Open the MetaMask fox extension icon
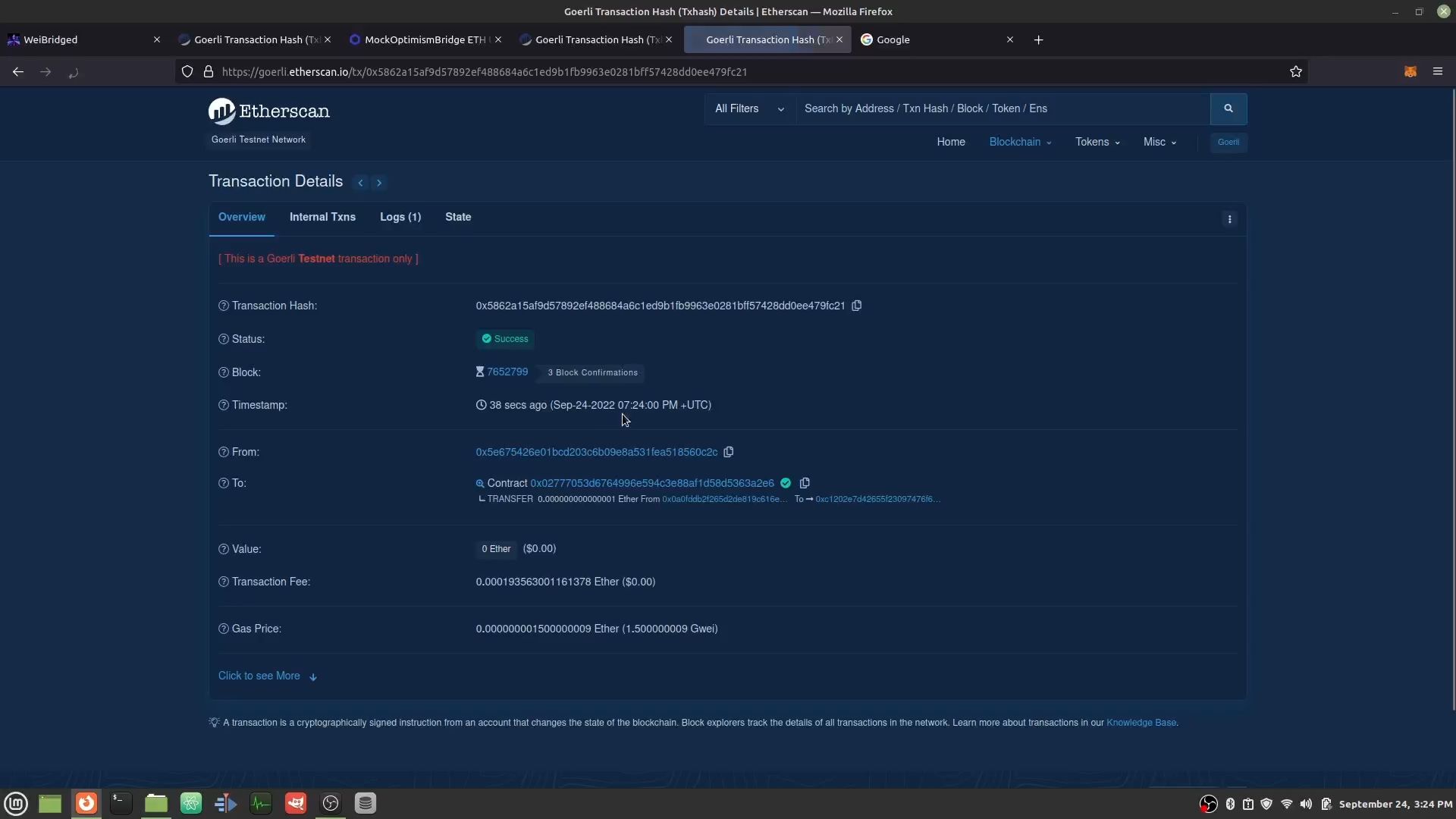Screen dimensions: 1456x819 [1410, 71]
